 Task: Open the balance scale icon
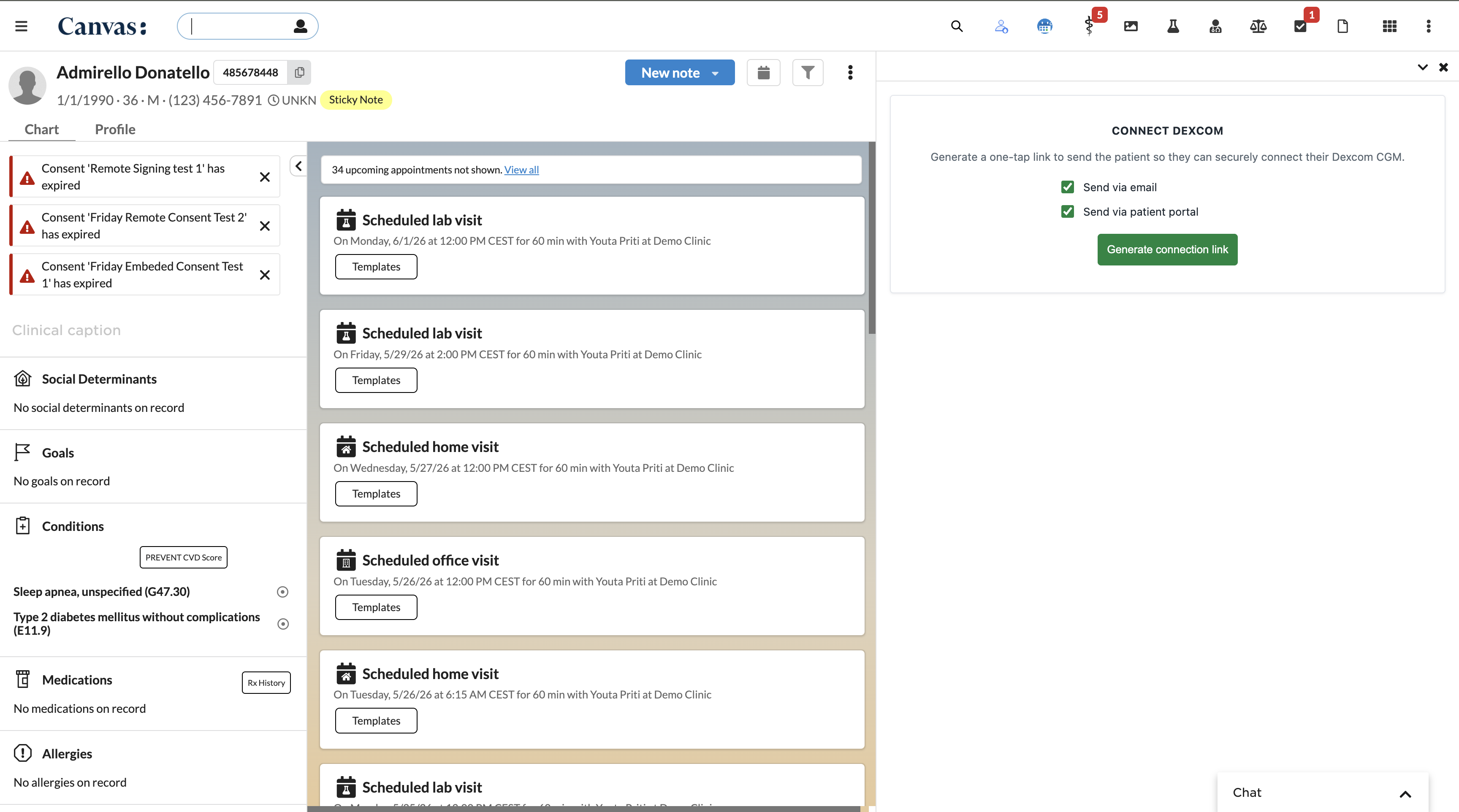1258,26
